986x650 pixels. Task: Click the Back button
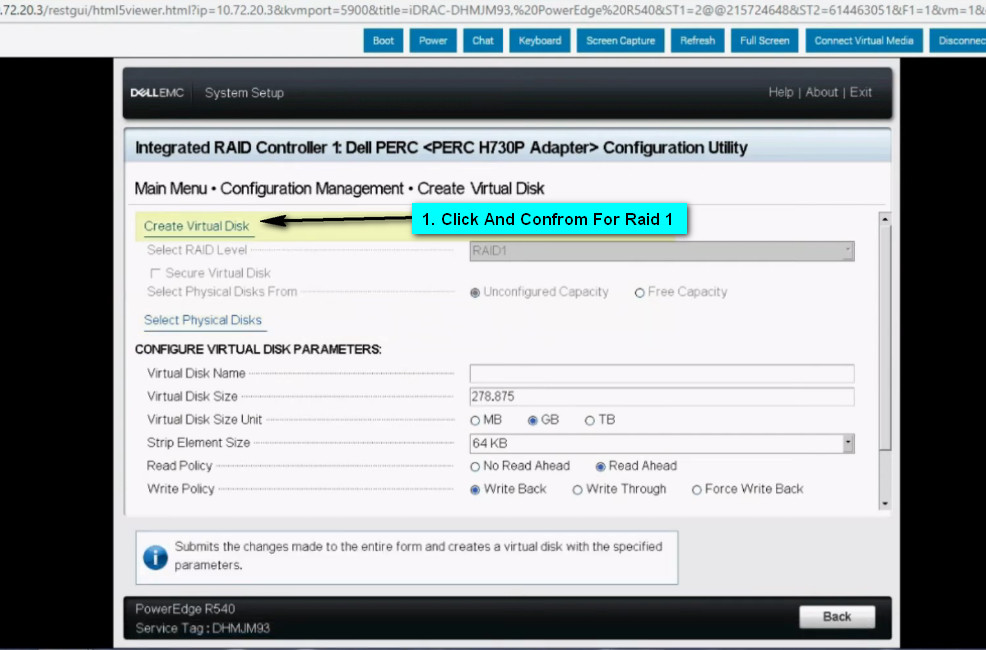(x=836, y=617)
